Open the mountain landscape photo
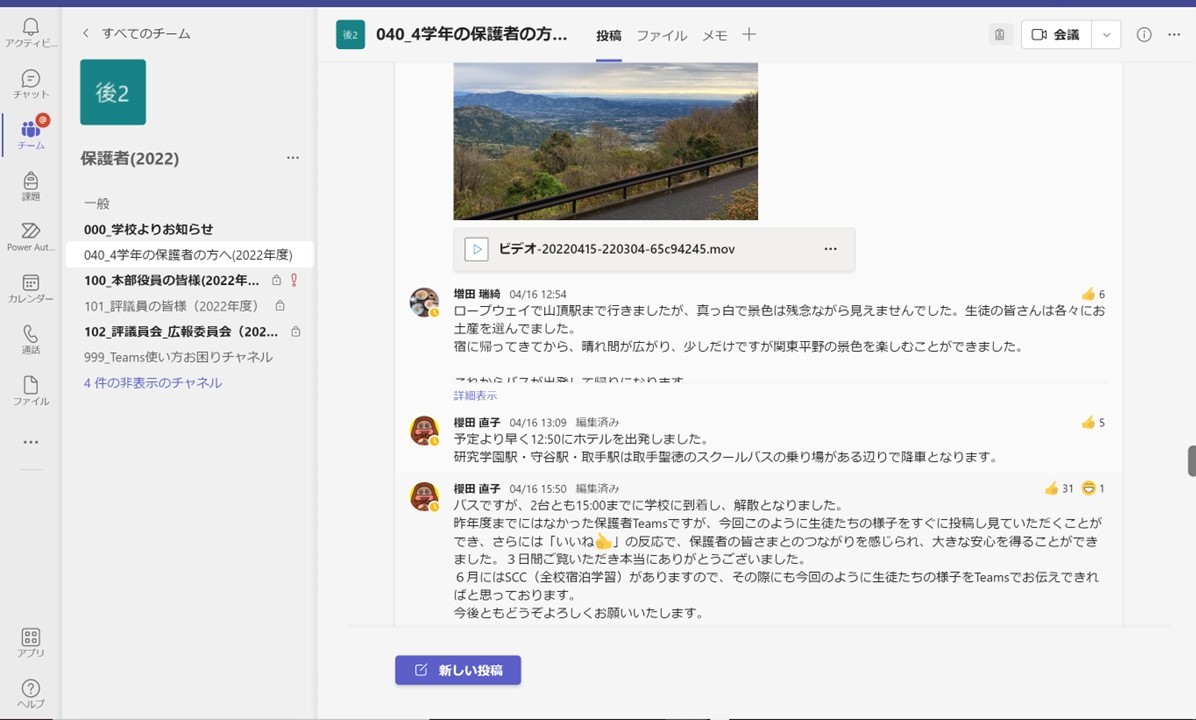The height and width of the screenshot is (720, 1196). 606,141
